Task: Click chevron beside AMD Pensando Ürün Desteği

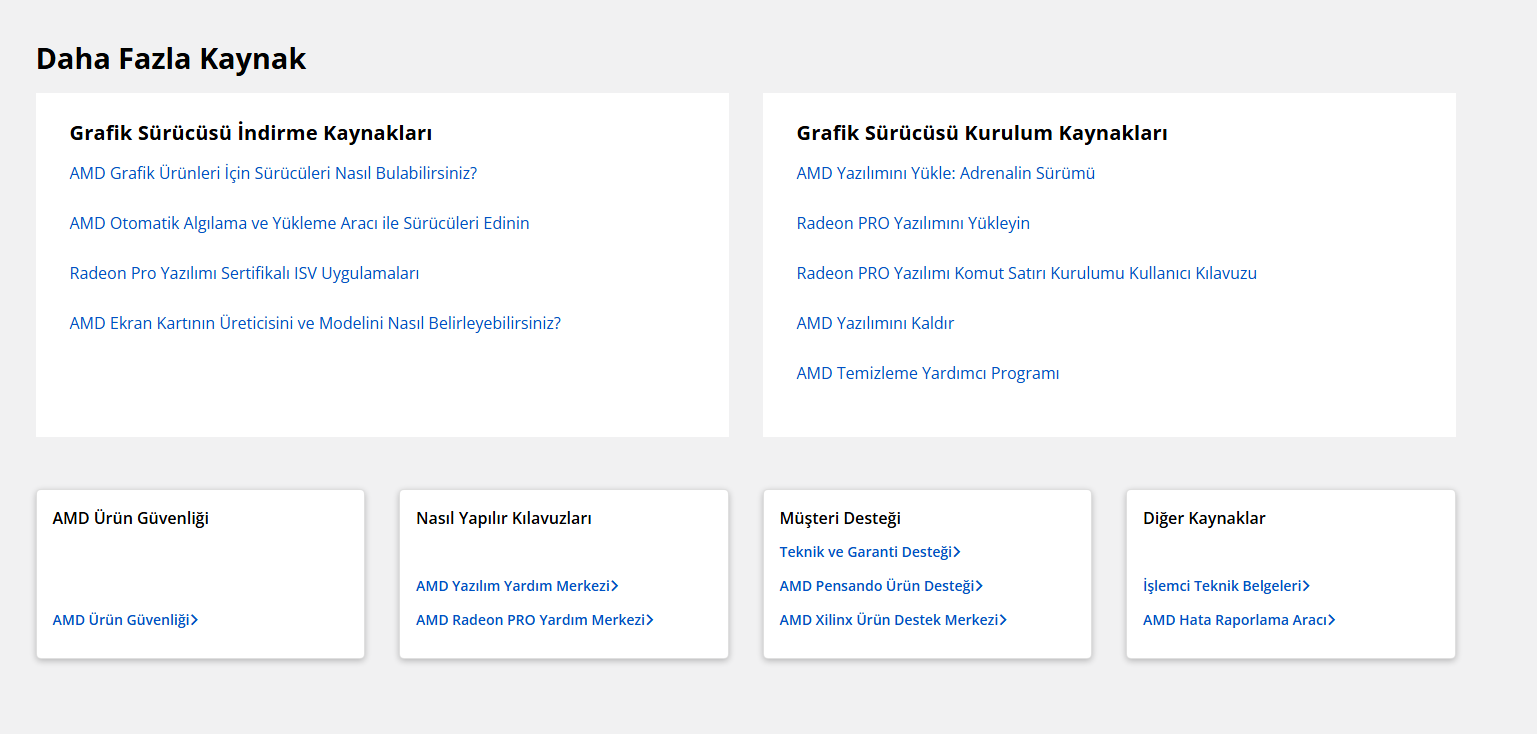Action: 979,586
